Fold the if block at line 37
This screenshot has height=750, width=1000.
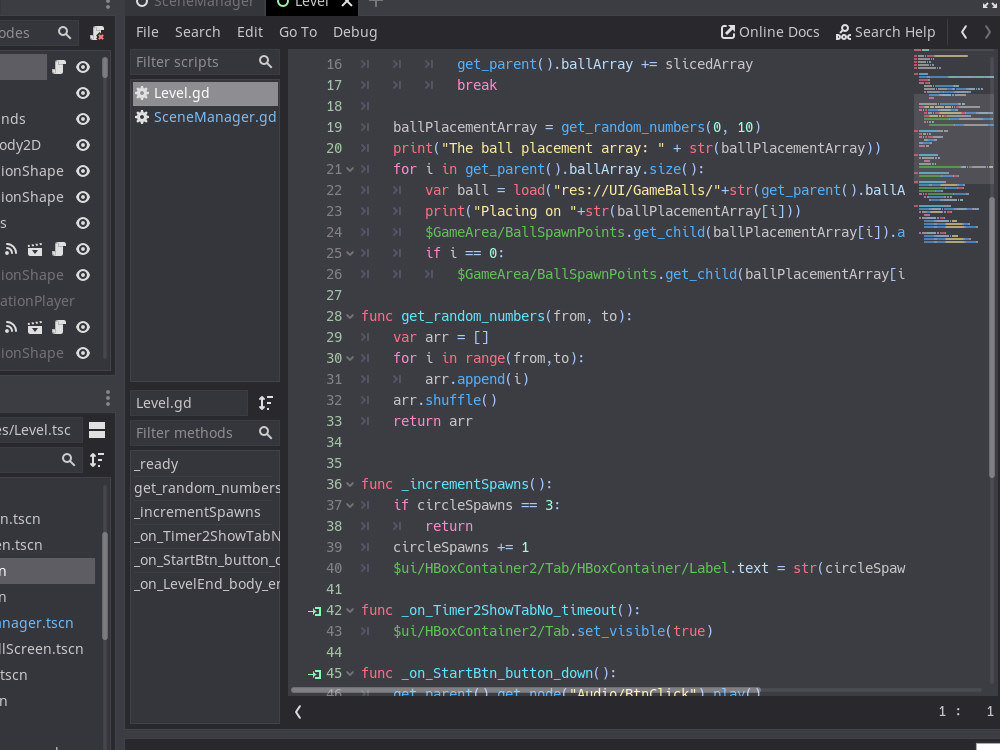click(x=350, y=506)
